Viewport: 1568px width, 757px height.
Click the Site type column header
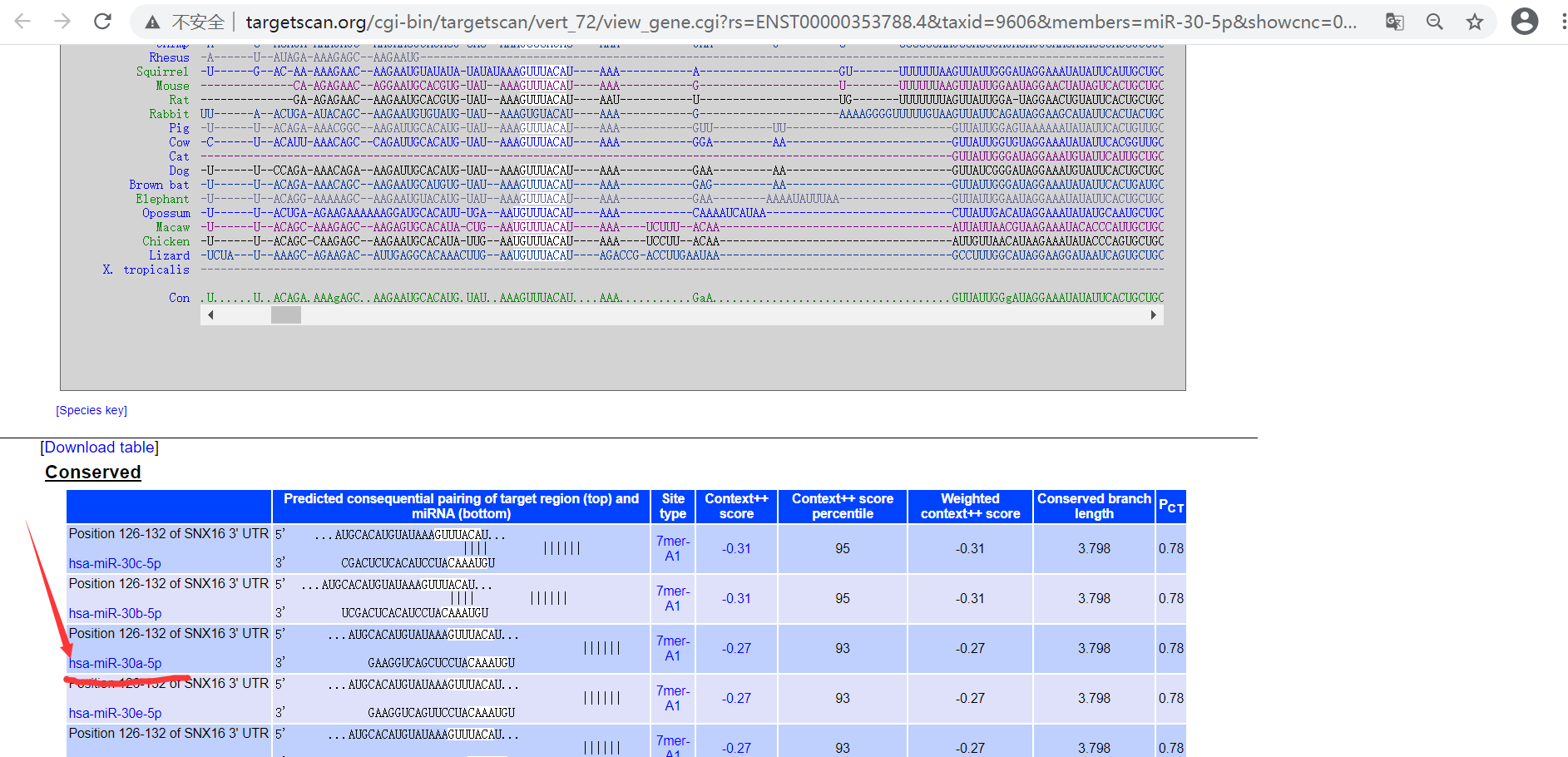(x=673, y=507)
